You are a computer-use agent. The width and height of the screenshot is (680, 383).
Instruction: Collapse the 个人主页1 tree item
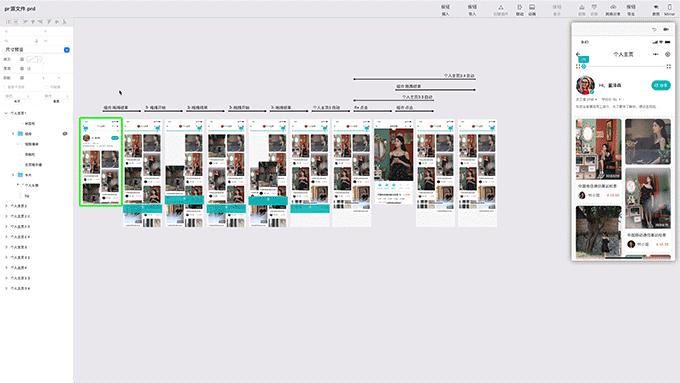(x=6, y=113)
